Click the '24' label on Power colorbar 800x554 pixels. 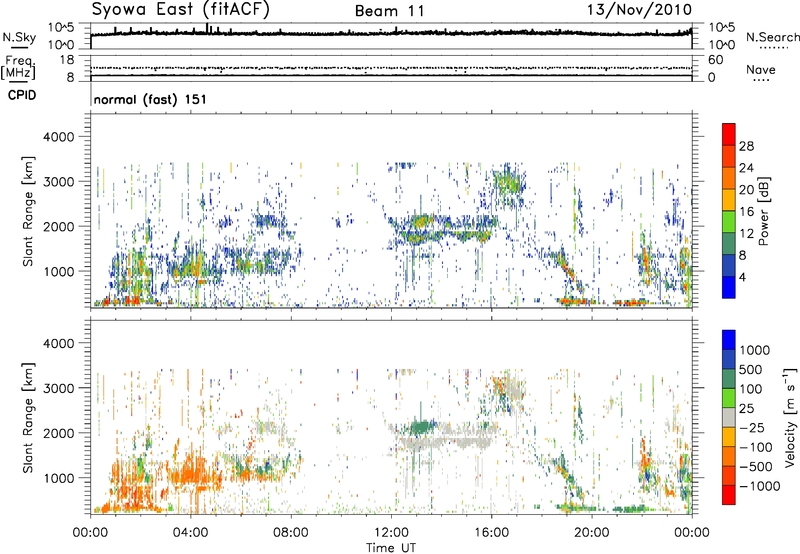746,168
